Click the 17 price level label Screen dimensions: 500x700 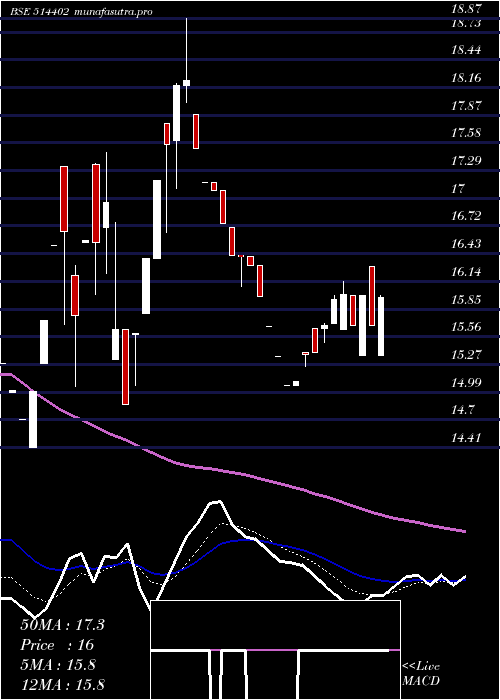tap(458, 189)
